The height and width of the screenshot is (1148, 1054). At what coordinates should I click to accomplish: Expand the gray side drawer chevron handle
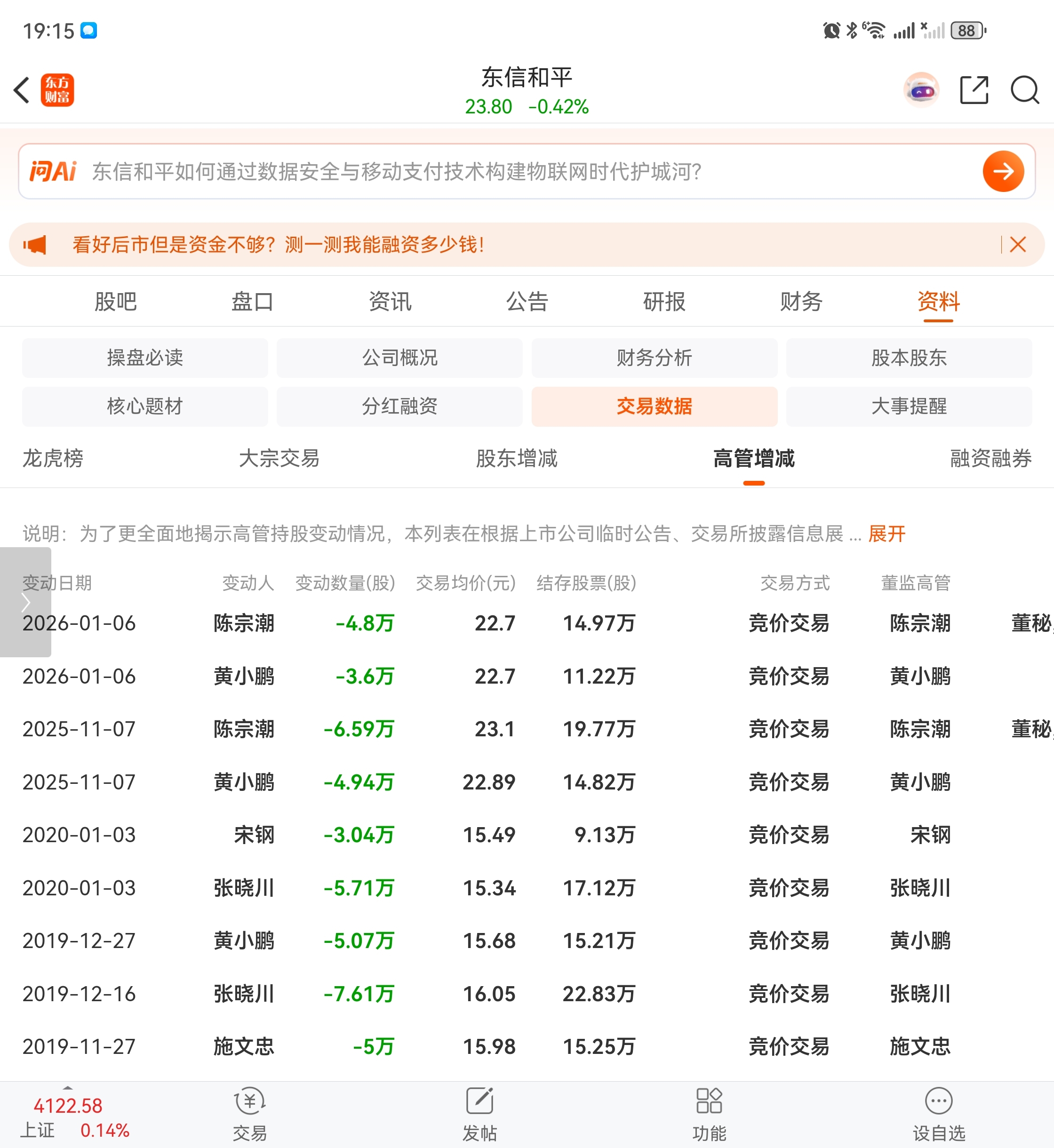coord(25,602)
